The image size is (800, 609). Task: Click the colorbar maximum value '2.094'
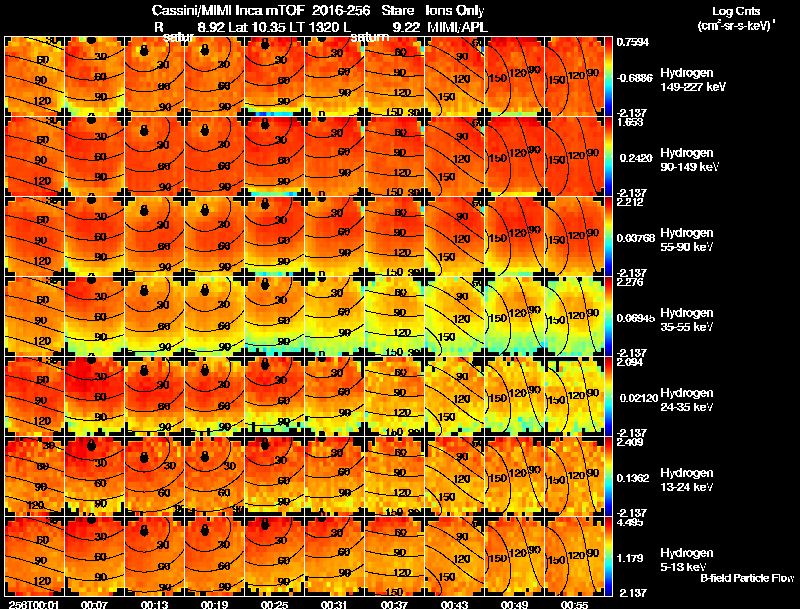coord(630,362)
